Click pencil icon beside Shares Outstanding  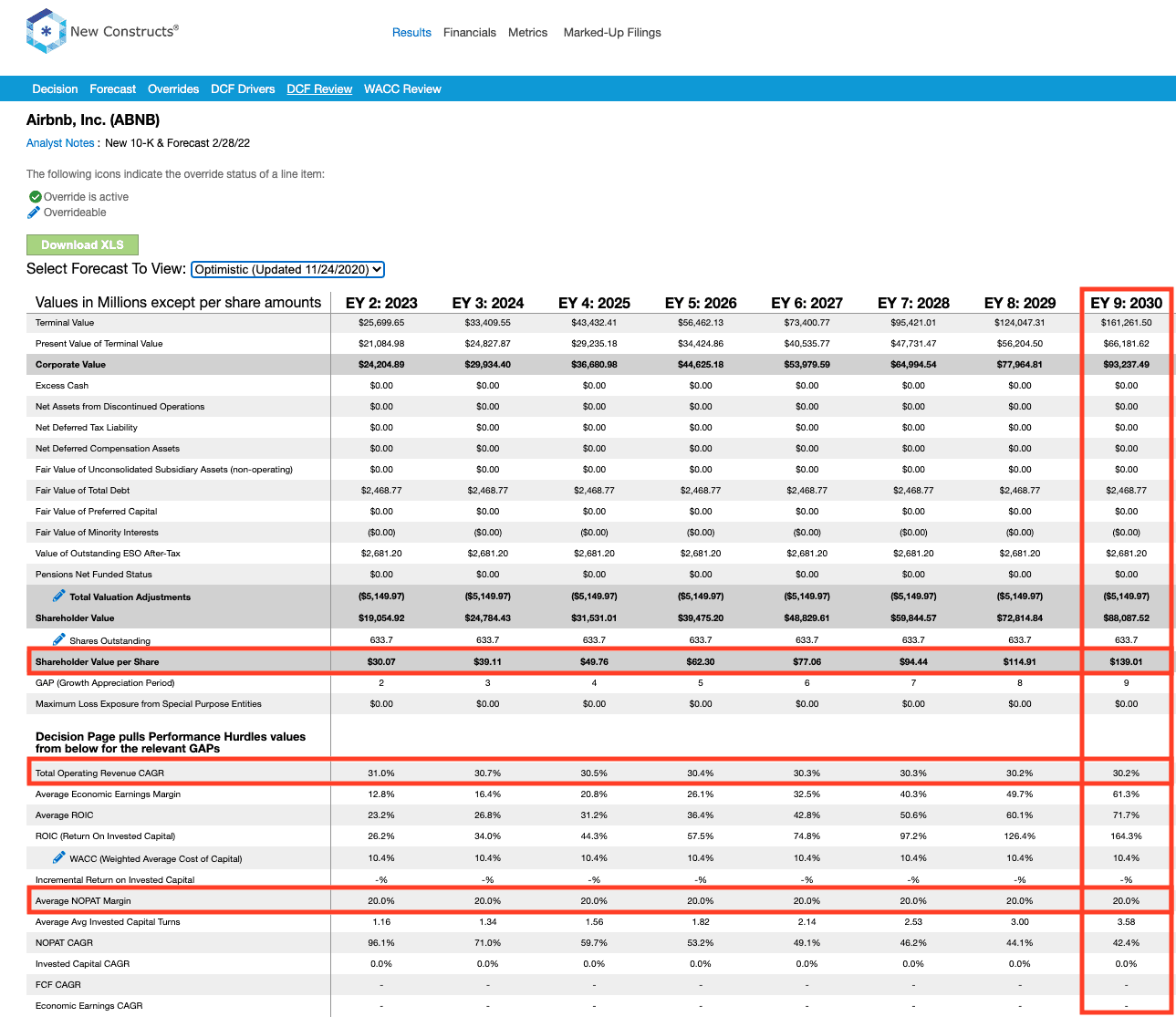pos(58,639)
